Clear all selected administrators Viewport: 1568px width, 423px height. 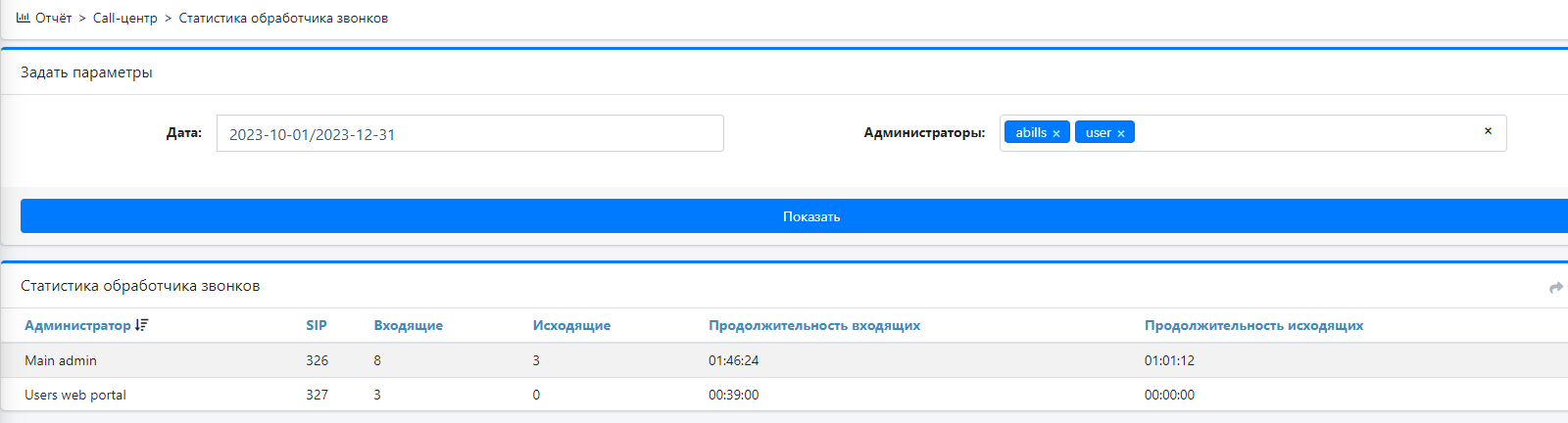tap(1488, 131)
